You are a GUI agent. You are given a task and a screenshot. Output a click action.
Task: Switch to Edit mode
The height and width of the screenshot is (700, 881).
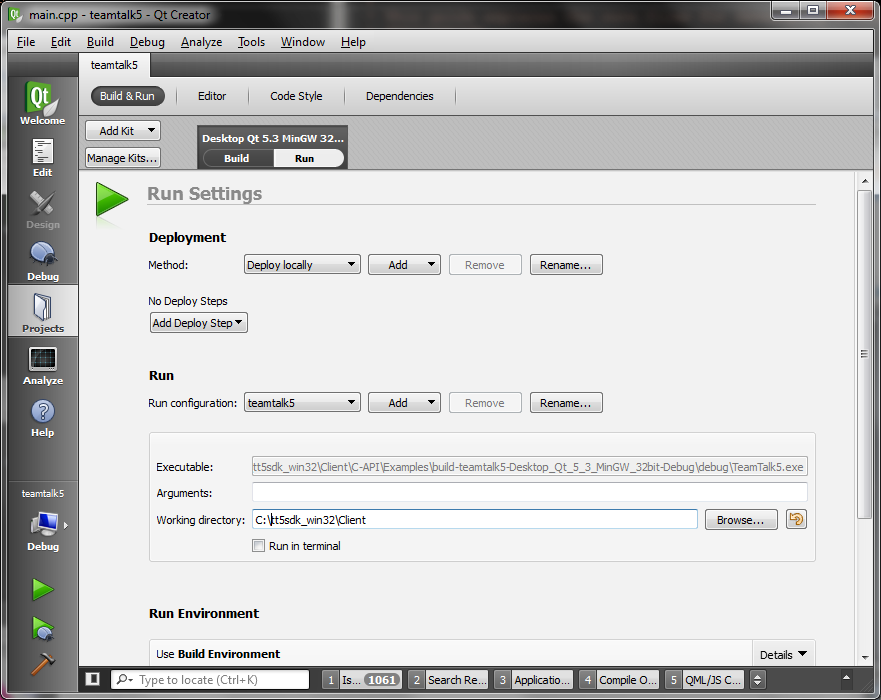click(42, 157)
